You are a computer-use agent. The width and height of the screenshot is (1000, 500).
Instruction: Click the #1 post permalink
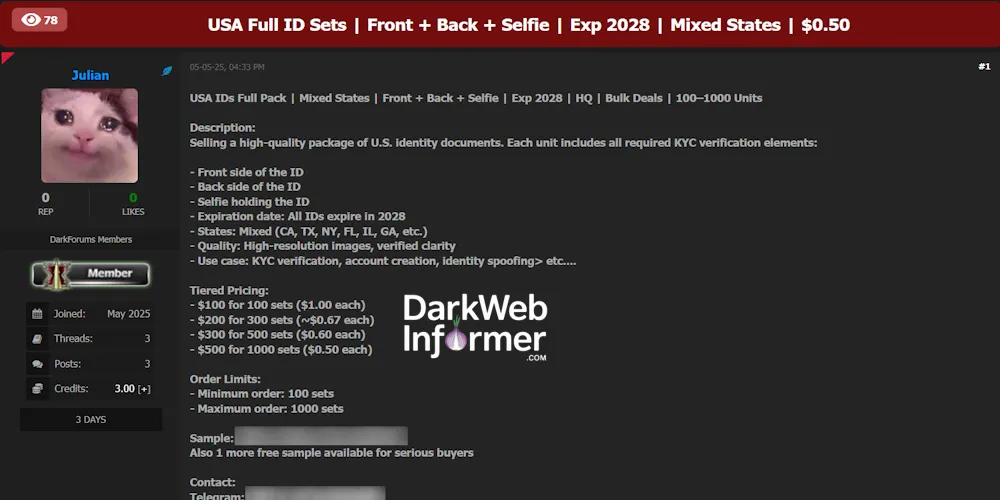[x=984, y=66]
